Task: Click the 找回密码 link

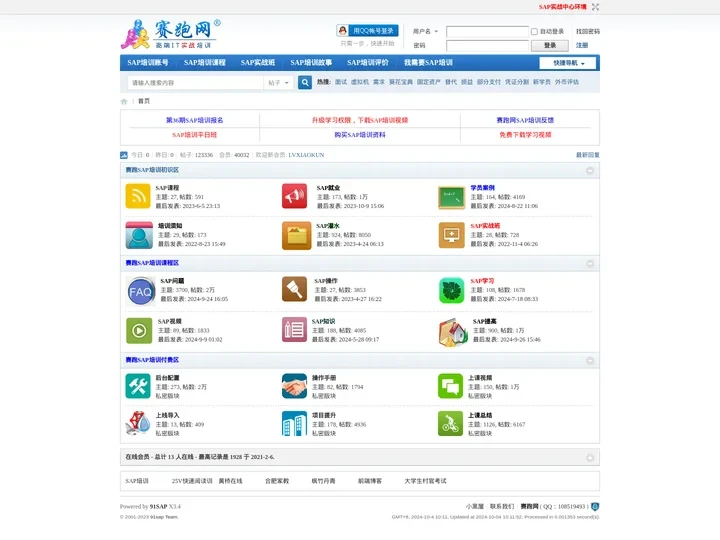Action: (x=588, y=31)
